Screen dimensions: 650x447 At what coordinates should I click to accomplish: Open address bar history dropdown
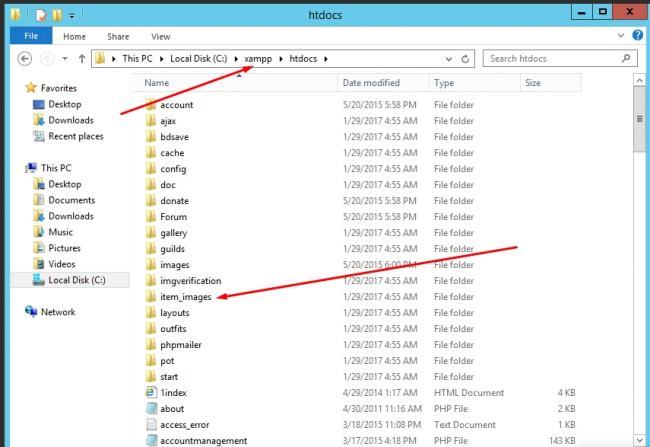[449, 59]
